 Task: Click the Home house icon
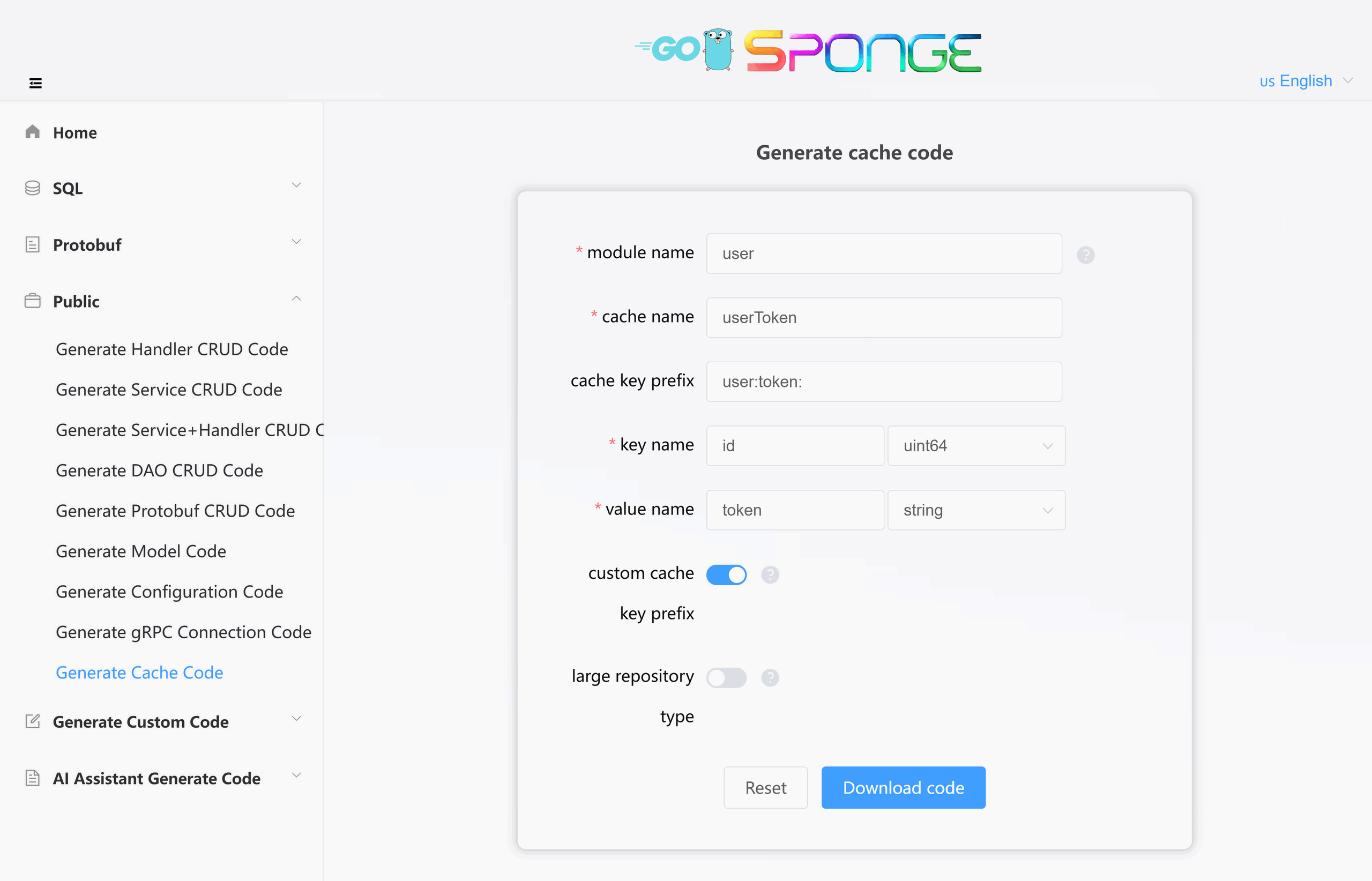[33, 132]
